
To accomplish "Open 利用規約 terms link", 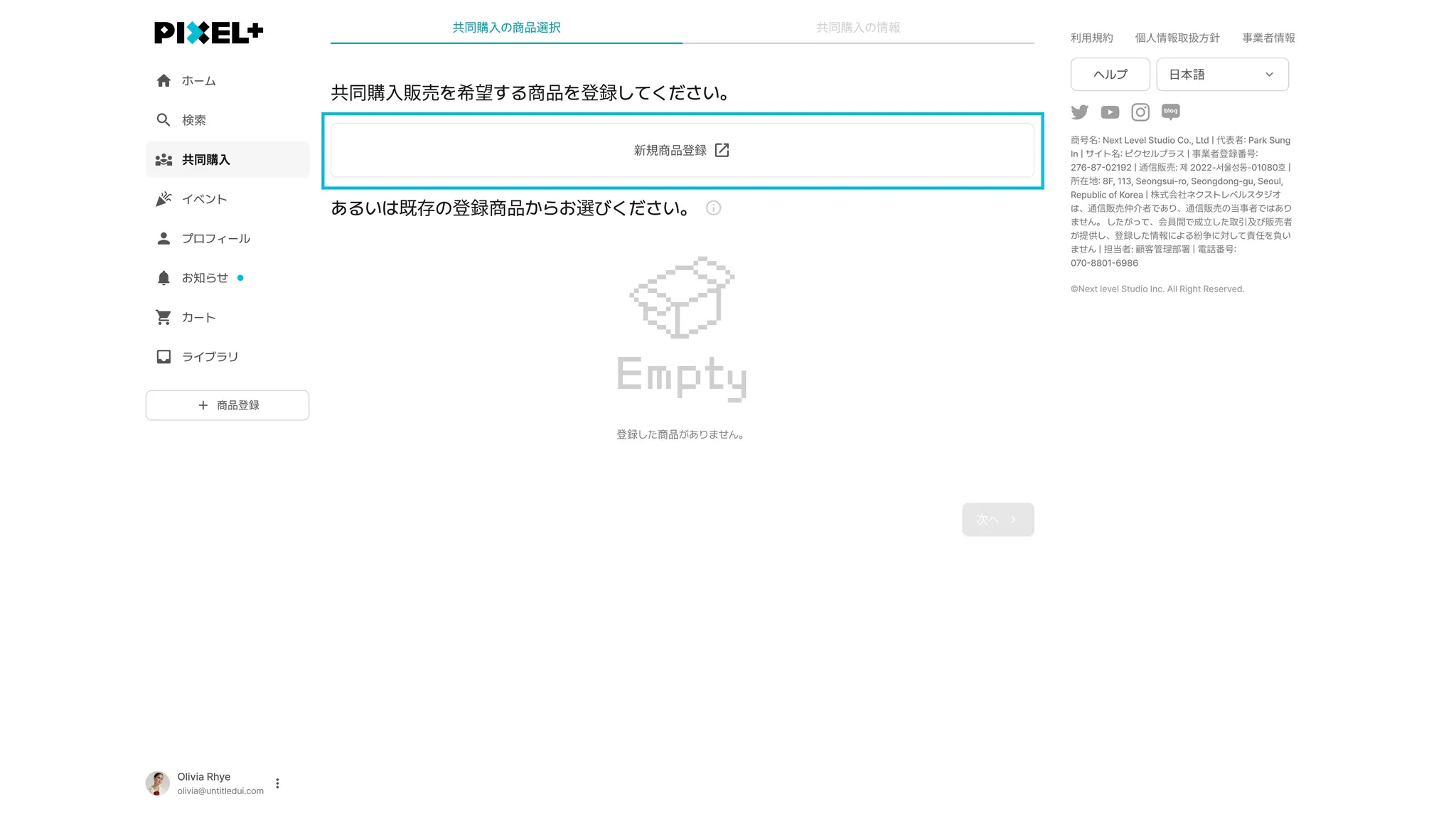I will click(x=1092, y=38).
